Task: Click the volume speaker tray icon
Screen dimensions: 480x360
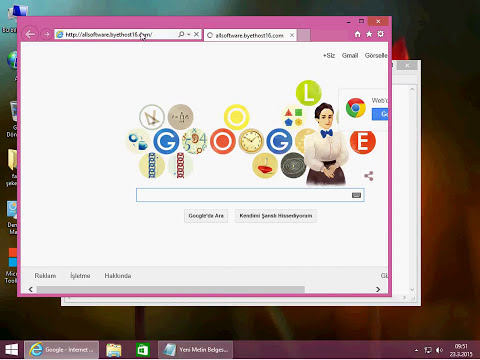Action: (439, 350)
